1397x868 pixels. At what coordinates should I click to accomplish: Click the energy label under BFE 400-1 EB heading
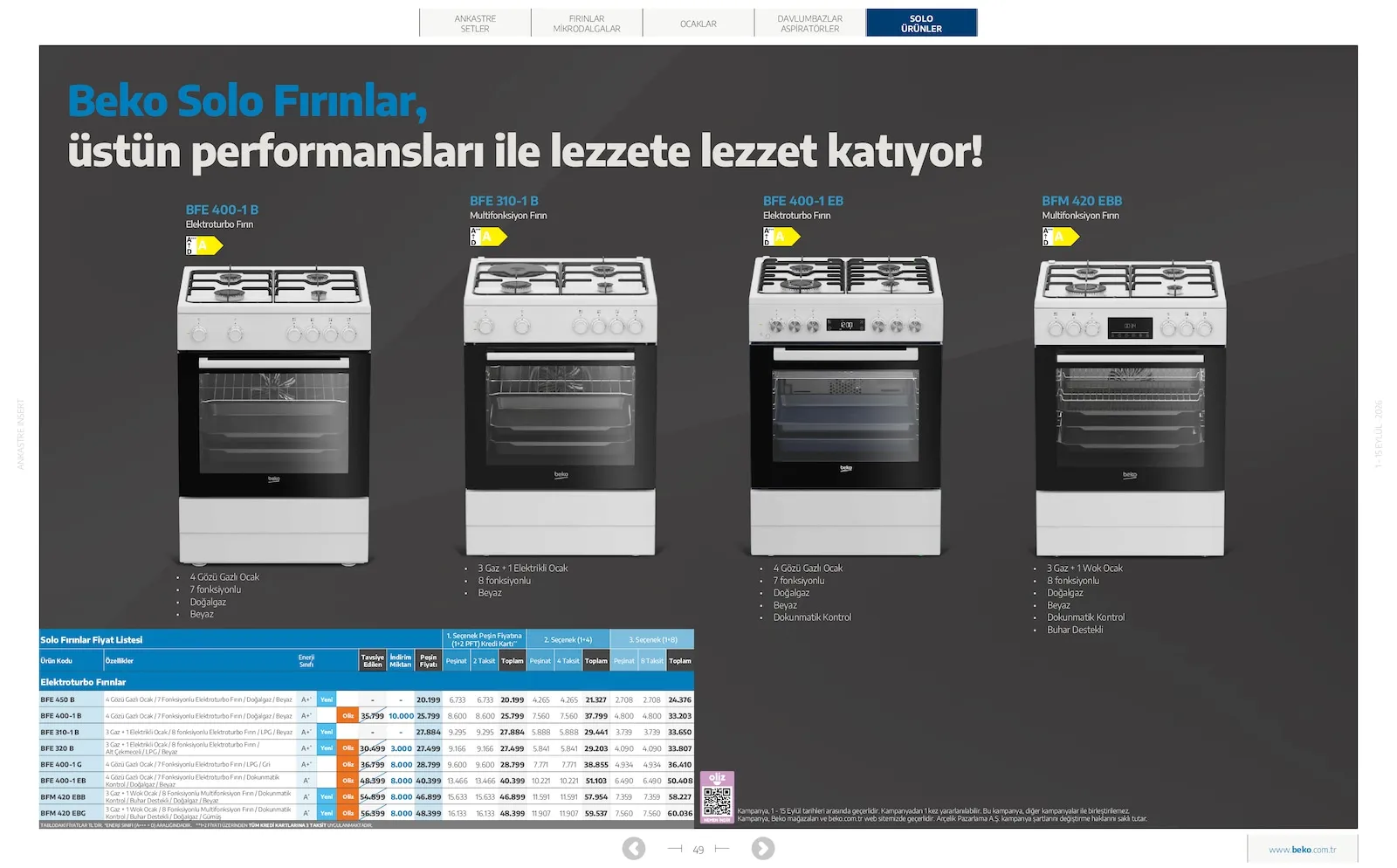pos(781,237)
